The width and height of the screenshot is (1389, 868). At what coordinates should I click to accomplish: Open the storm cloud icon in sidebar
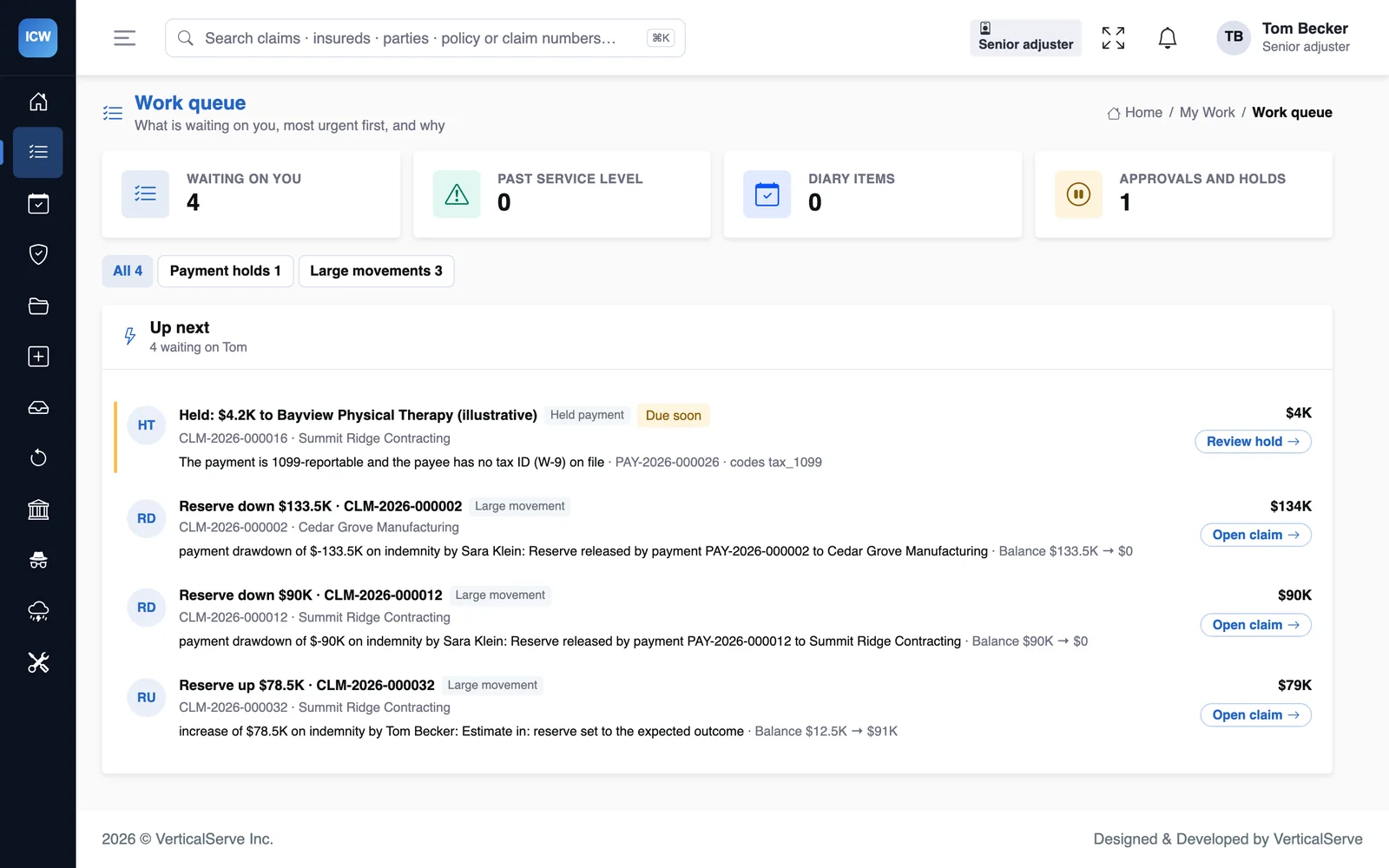point(38,611)
